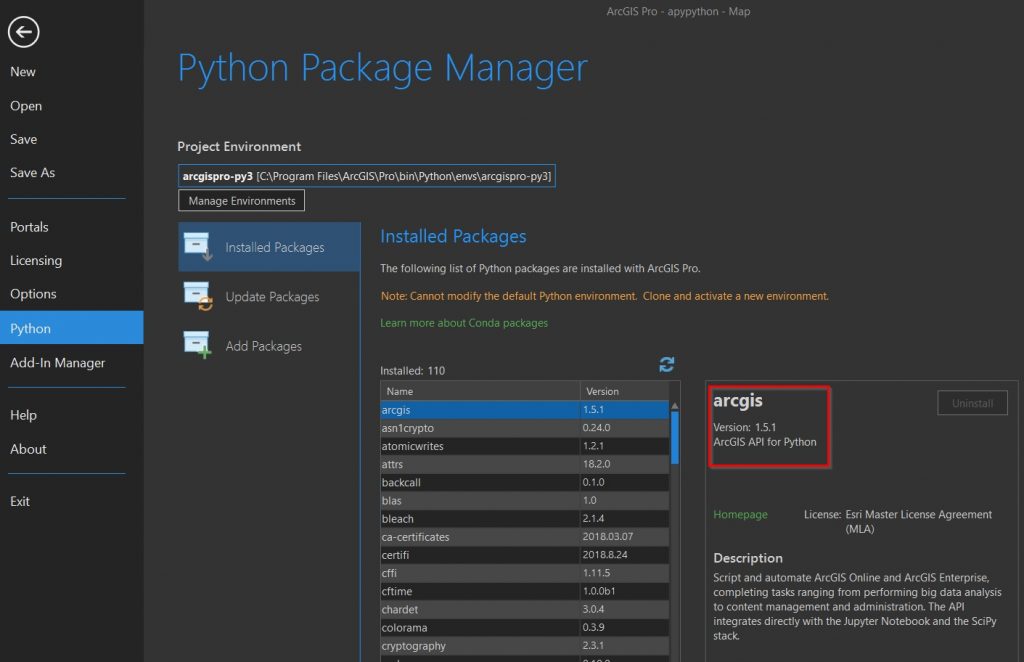Click Exit to close ArcGIS Pro
The image size is (1024, 662).
[x=19, y=500]
